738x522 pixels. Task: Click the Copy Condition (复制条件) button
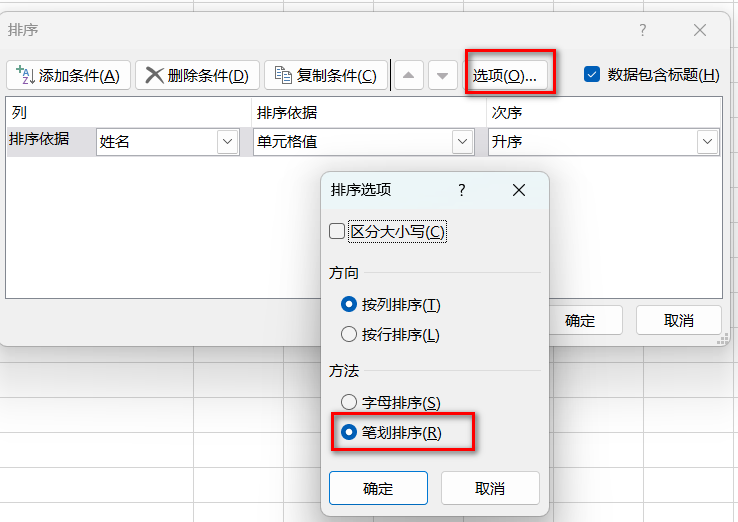[x=326, y=75]
